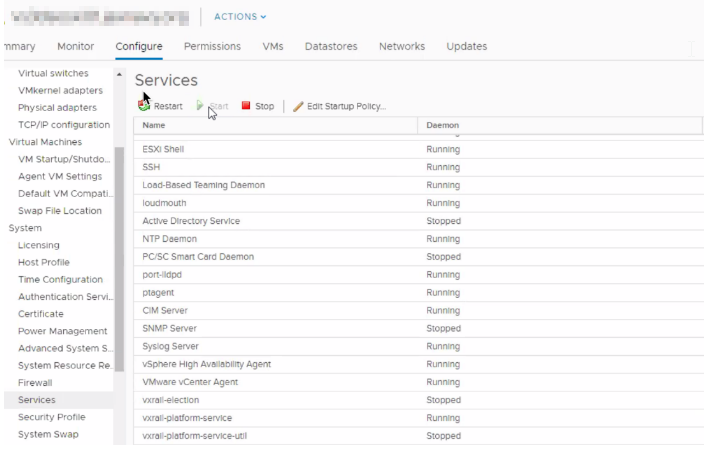Open VM Startup/Shutdown settings
The width and height of the screenshot is (717, 452).
point(64,159)
